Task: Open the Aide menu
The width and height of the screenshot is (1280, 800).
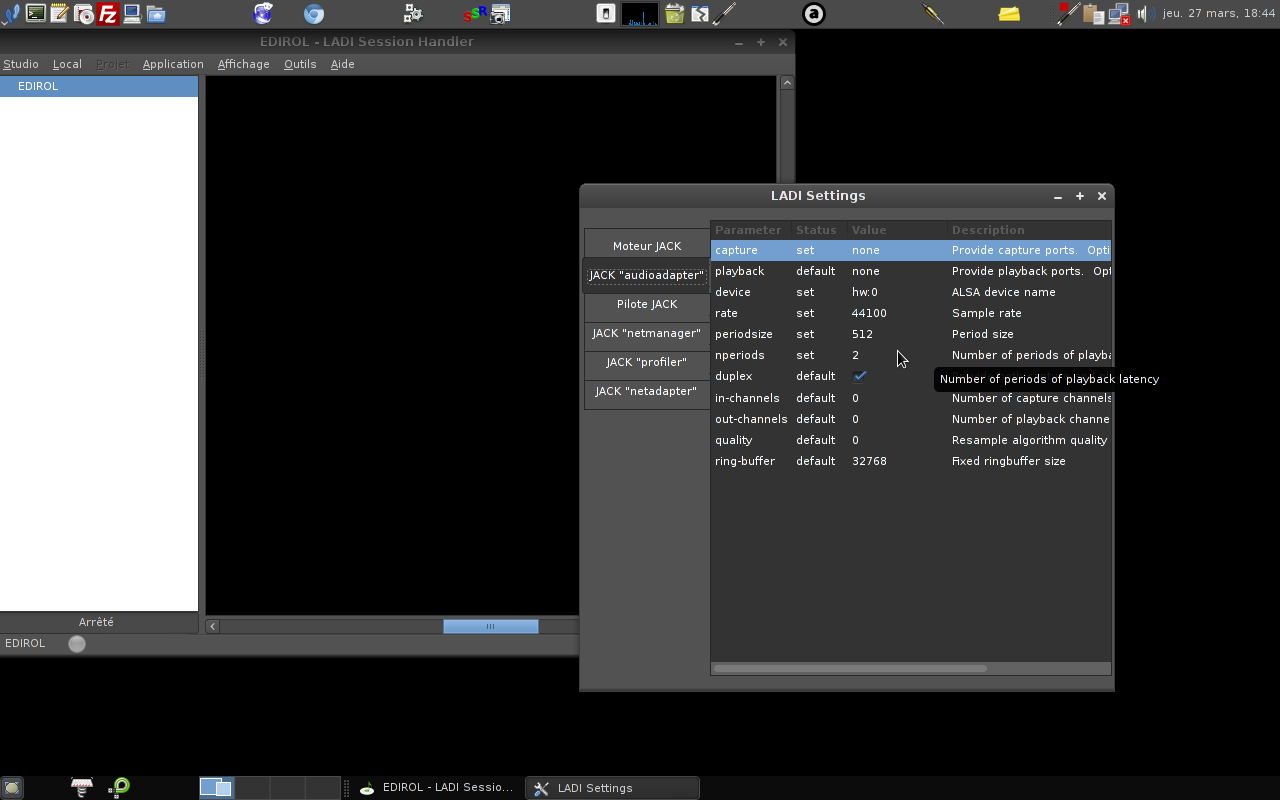Action: (x=343, y=64)
